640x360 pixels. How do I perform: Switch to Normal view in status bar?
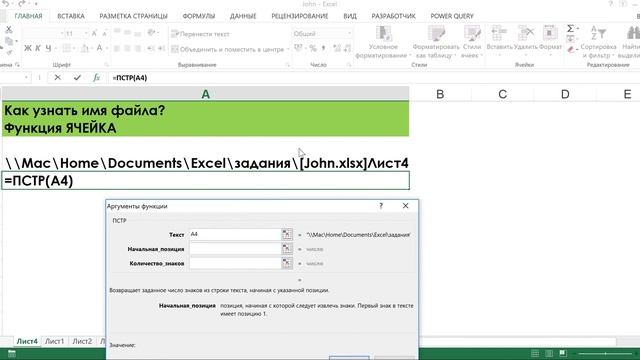tap(535, 353)
